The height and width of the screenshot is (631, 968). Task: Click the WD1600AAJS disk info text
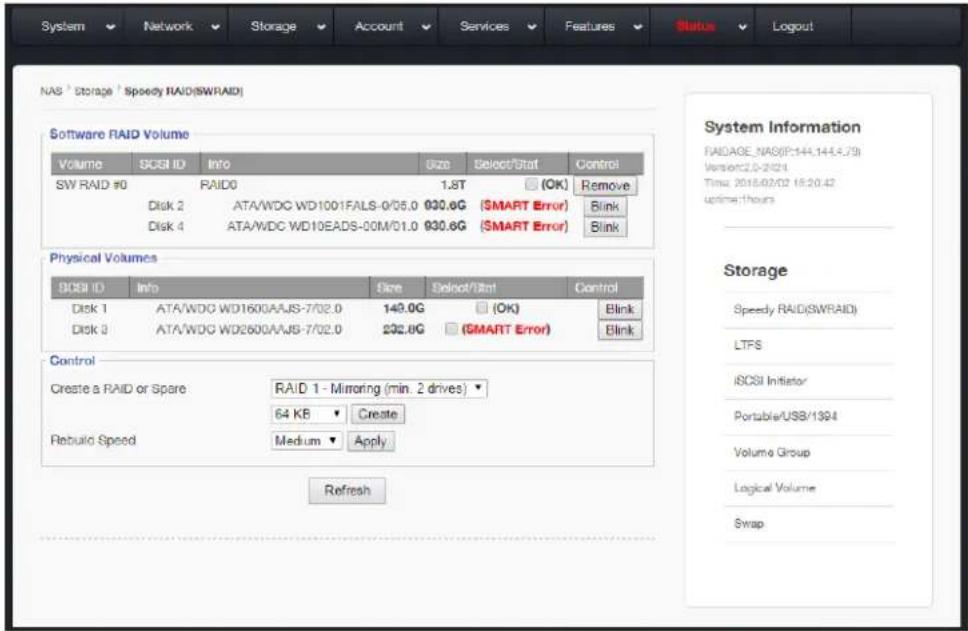(x=249, y=308)
